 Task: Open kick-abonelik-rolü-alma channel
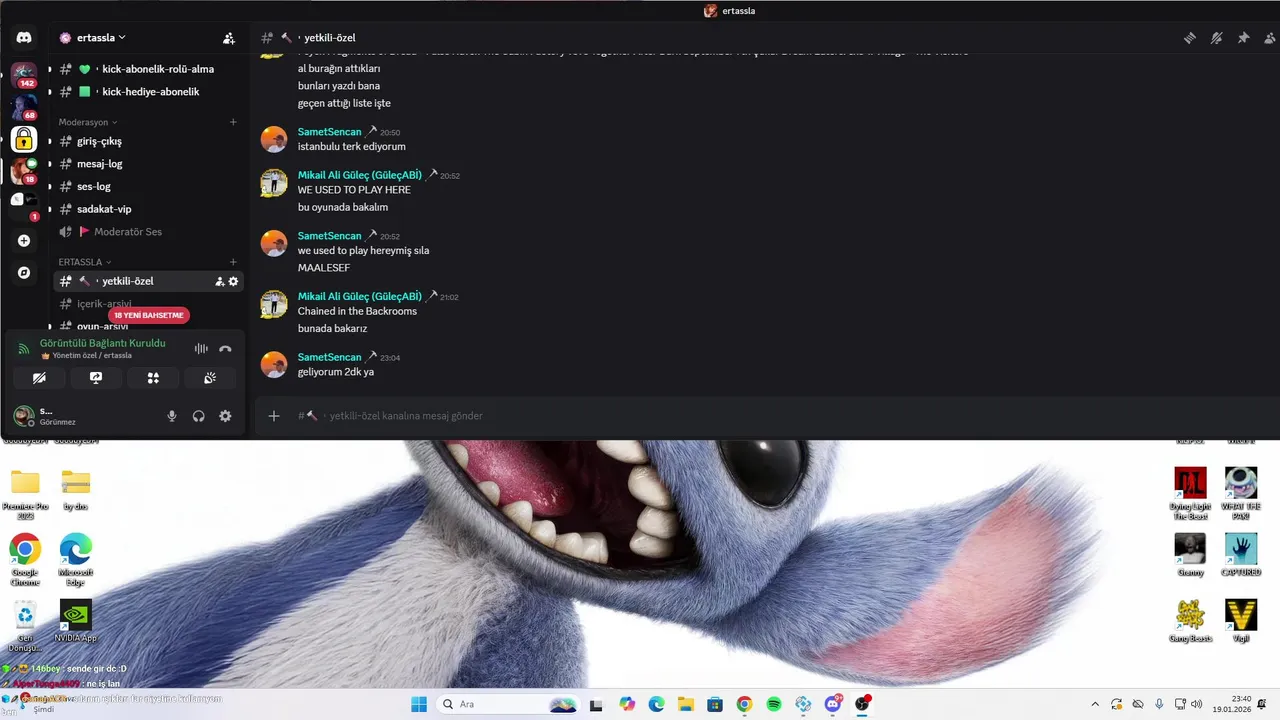(148, 69)
